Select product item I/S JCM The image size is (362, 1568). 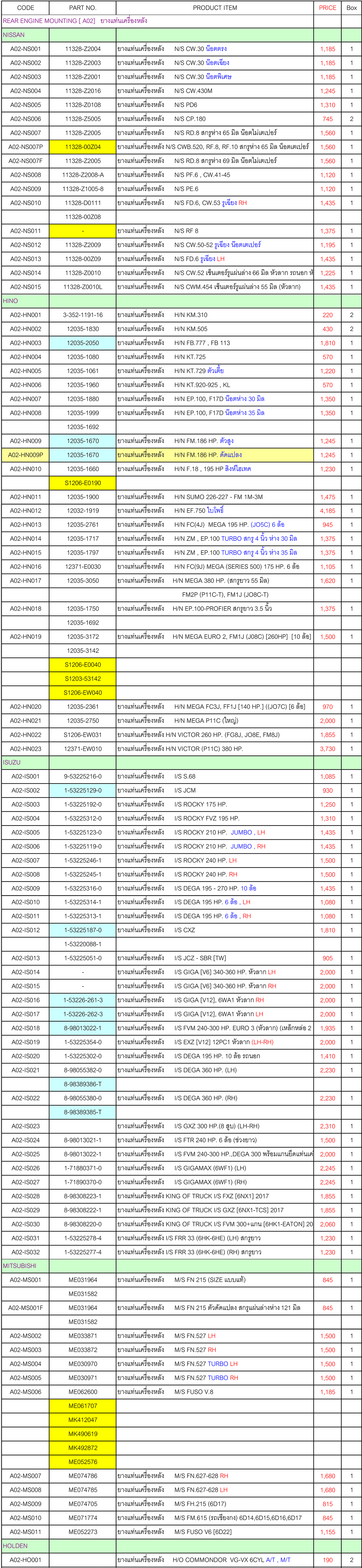pos(215,790)
